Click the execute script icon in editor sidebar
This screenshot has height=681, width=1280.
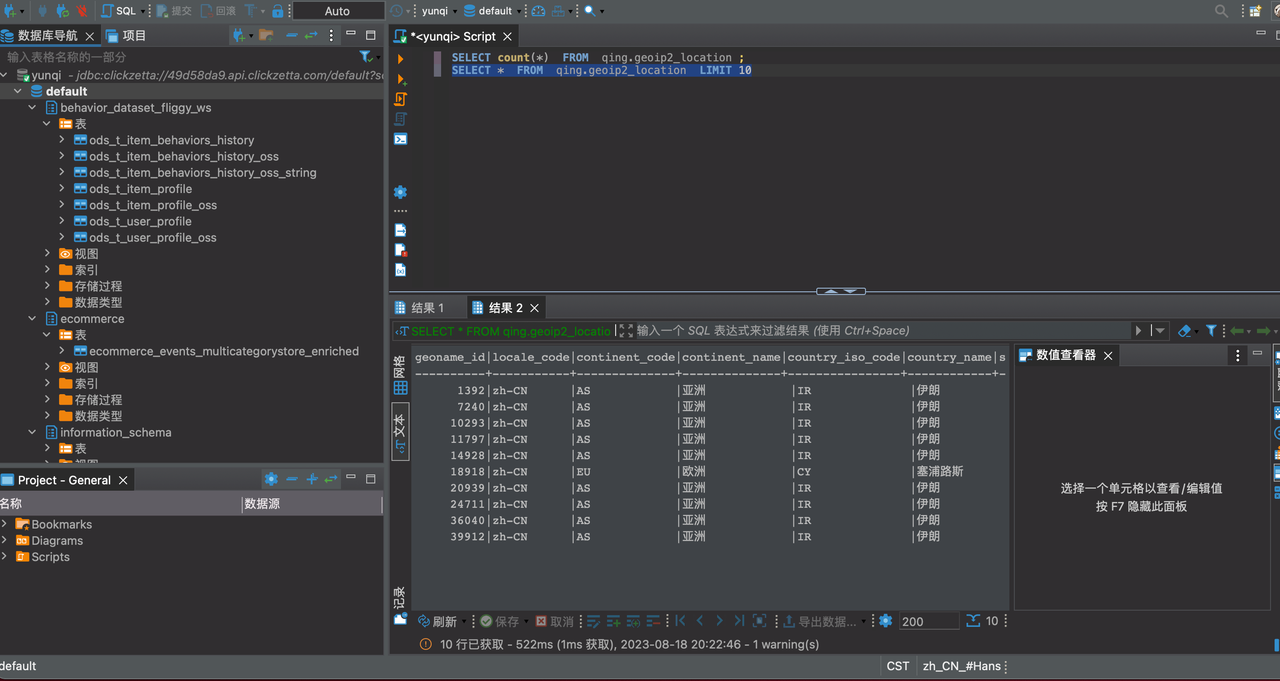401,99
